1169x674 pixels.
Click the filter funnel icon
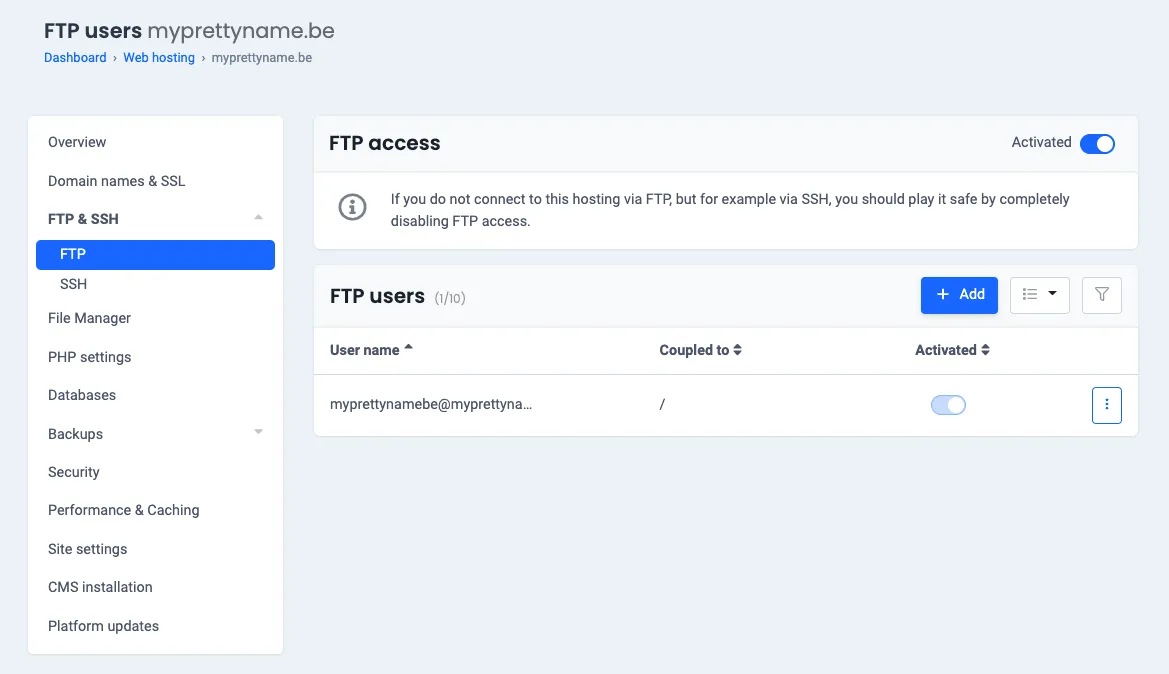click(x=1102, y=295)
